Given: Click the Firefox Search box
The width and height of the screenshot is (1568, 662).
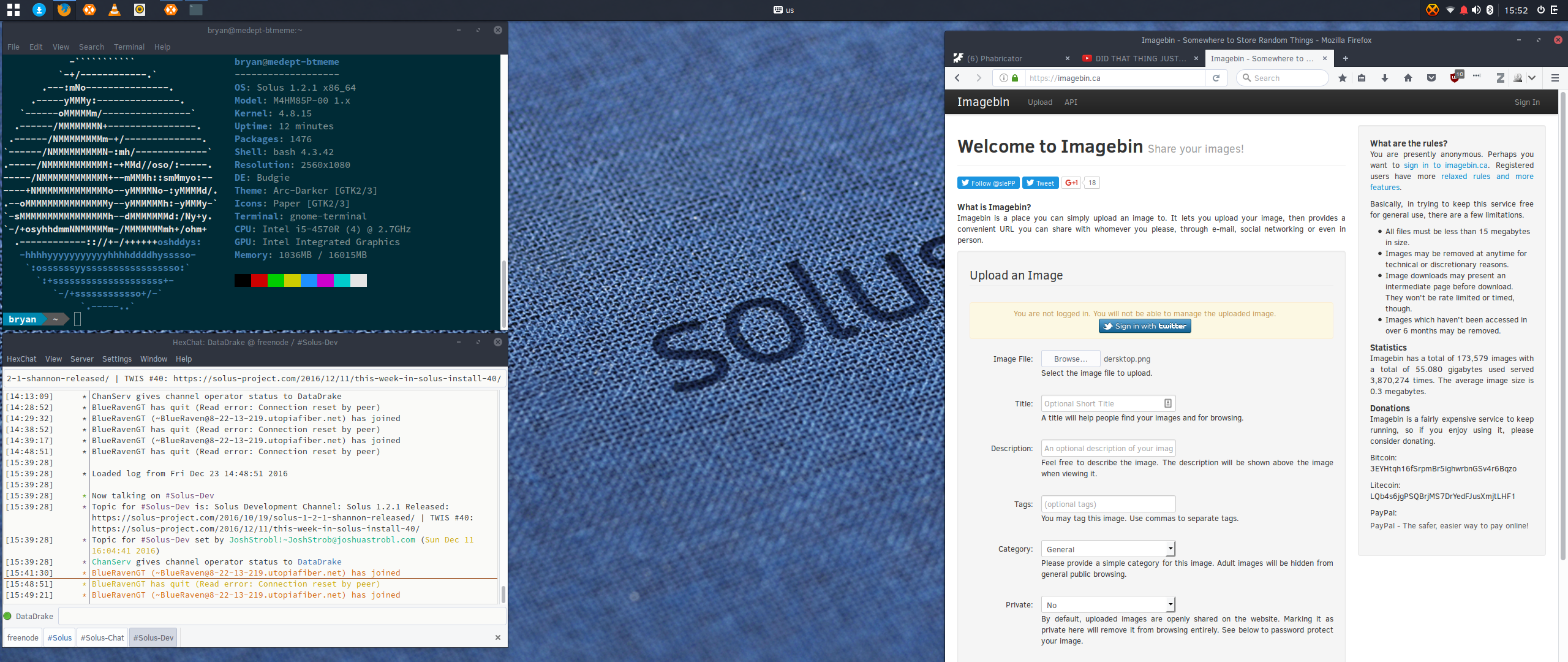Looking at the screenshot, I should pyautogui.click(x=1283, y=78).
